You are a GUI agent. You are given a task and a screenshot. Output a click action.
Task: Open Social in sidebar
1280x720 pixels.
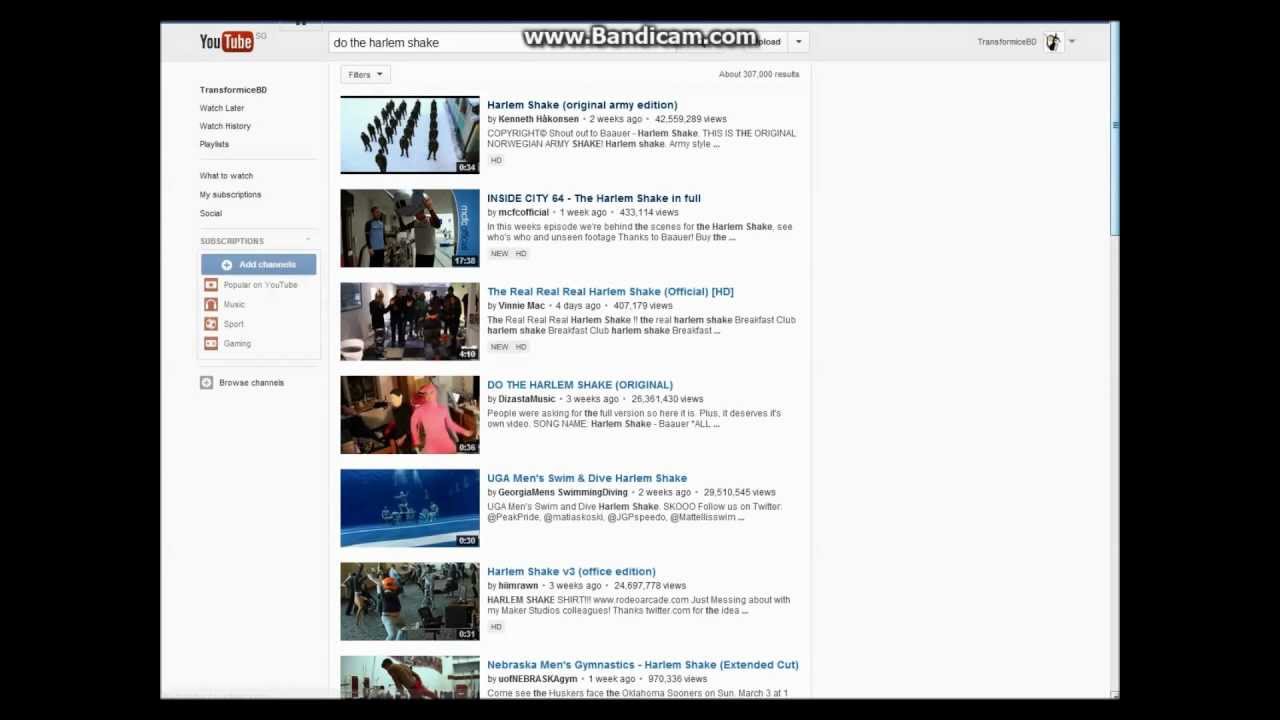210,213
